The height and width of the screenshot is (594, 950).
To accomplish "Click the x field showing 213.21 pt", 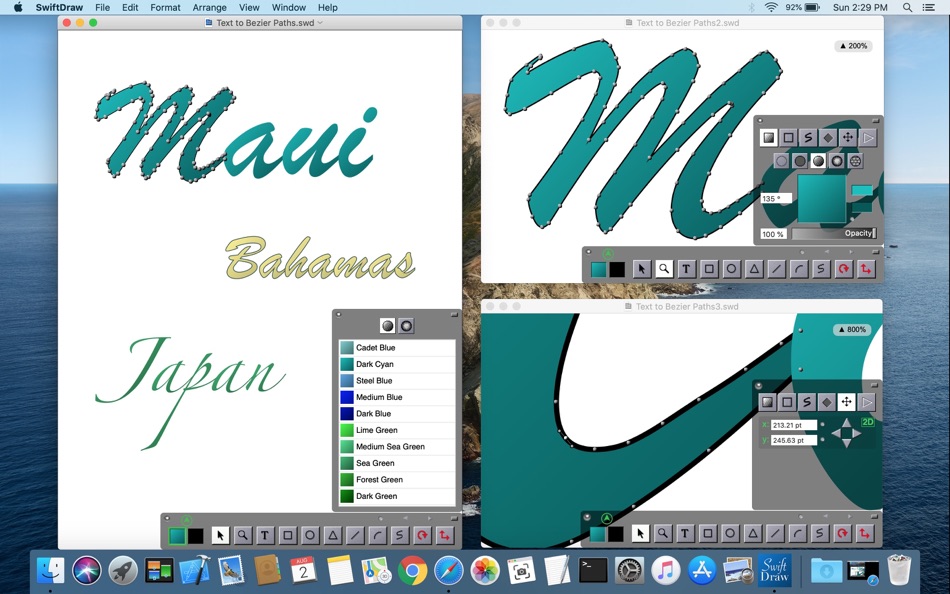I will coord(794,425).
